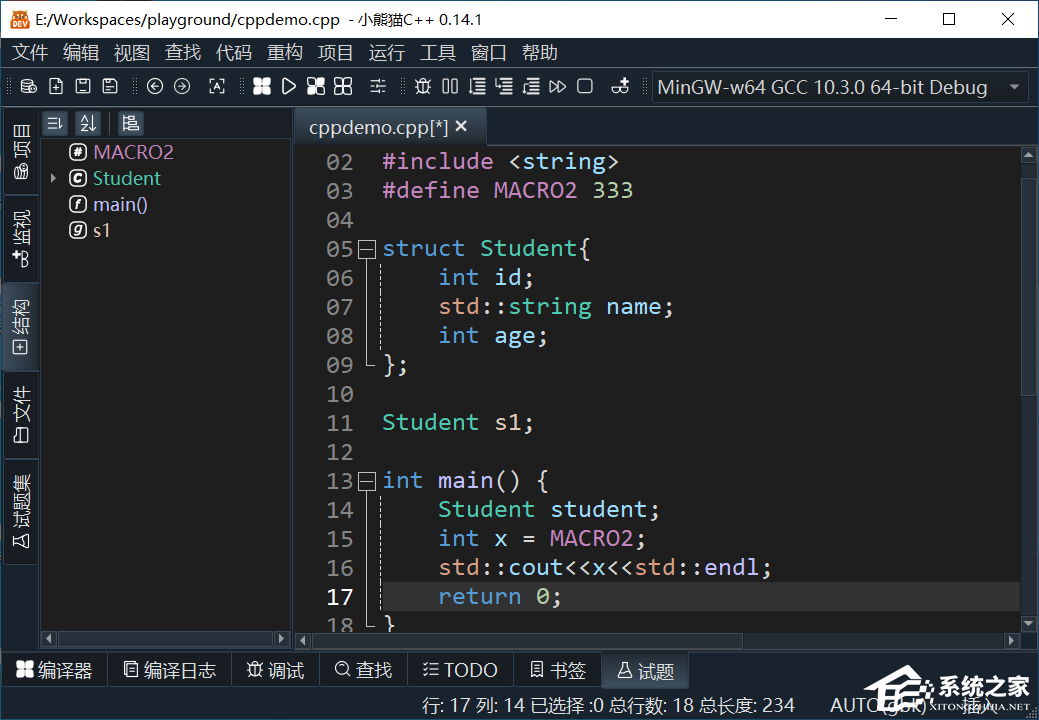Screen dimensions: 1039x720
Task: Save the current file with toolbar icon
Action: pos(83,86)
